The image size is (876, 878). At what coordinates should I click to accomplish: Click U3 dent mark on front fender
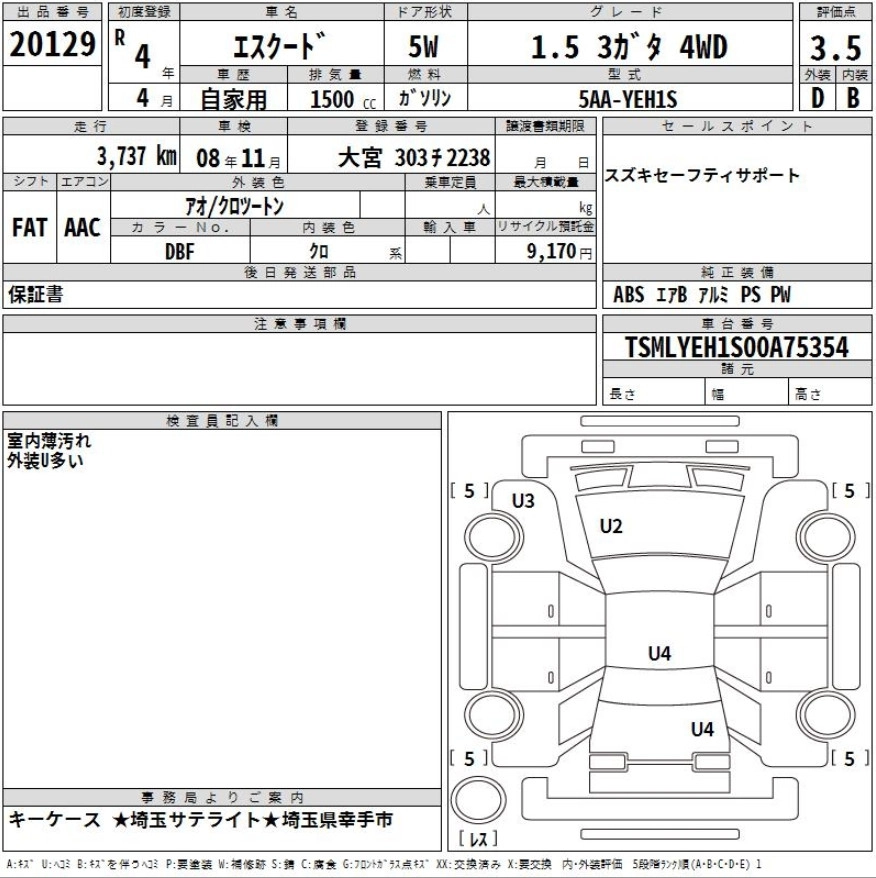click(523, 501)
